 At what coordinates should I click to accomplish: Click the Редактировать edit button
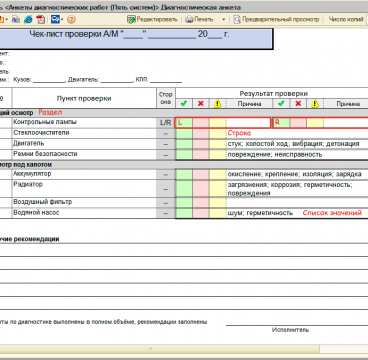click(x=152, y=20)
